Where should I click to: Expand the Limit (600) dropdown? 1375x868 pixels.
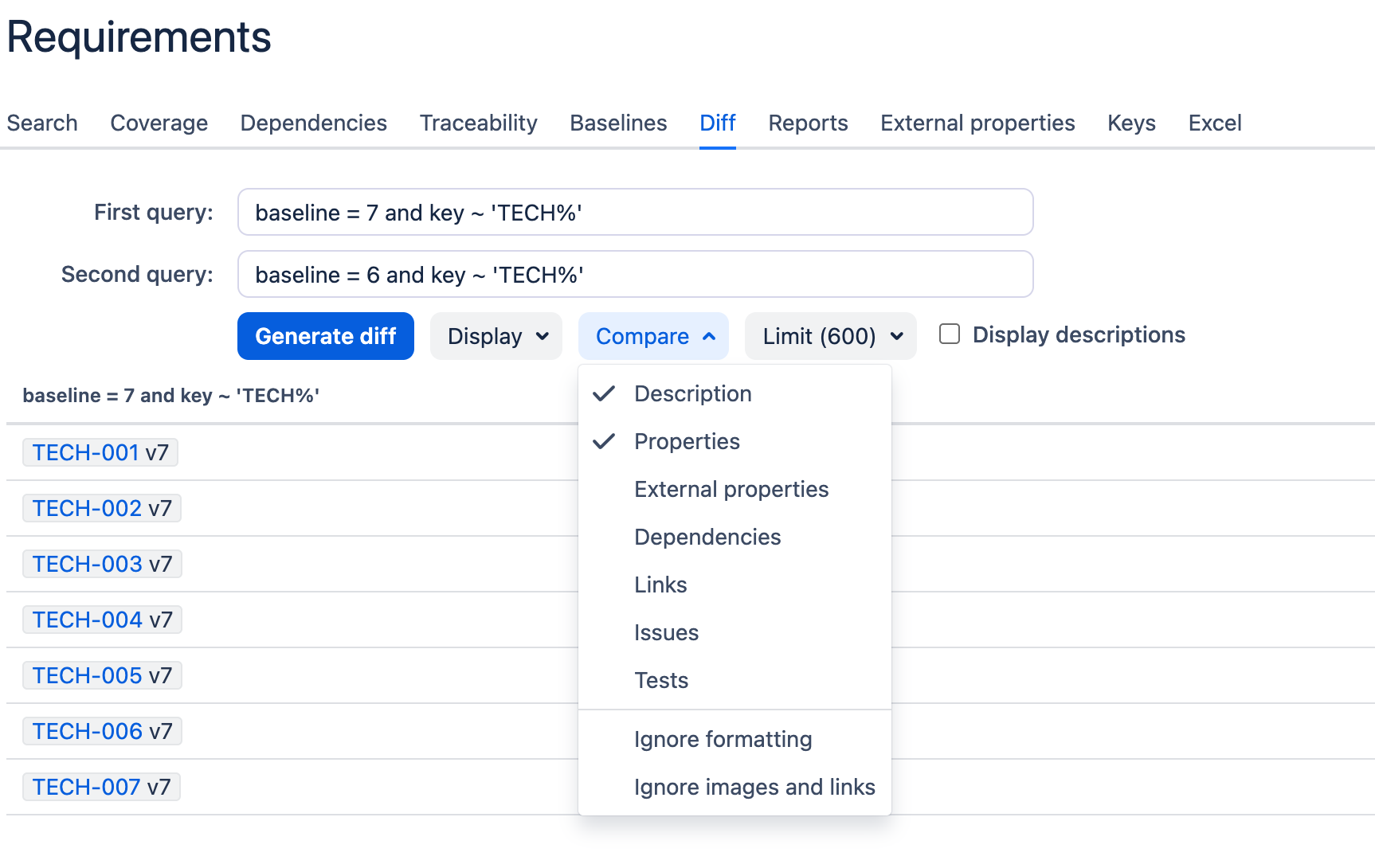(x=830, y=336)
